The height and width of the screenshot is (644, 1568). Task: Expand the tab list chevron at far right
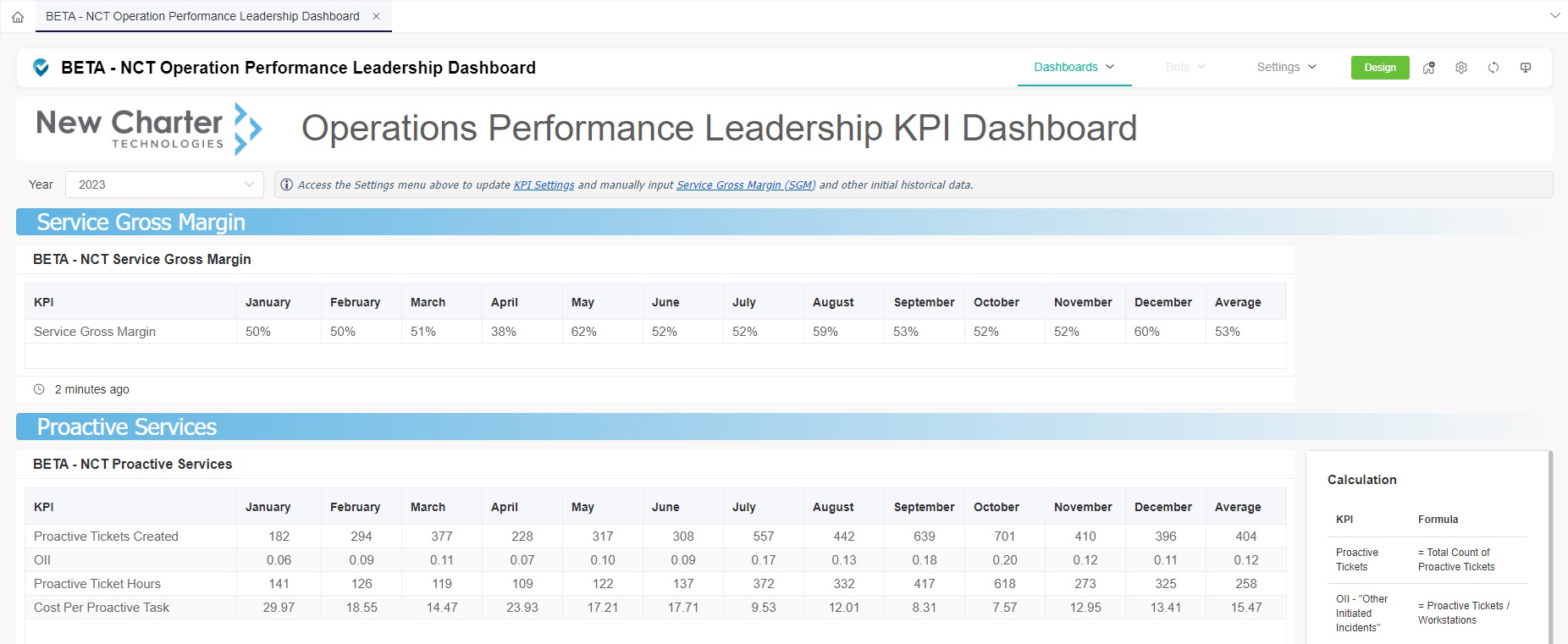(x=1554, y=15)
